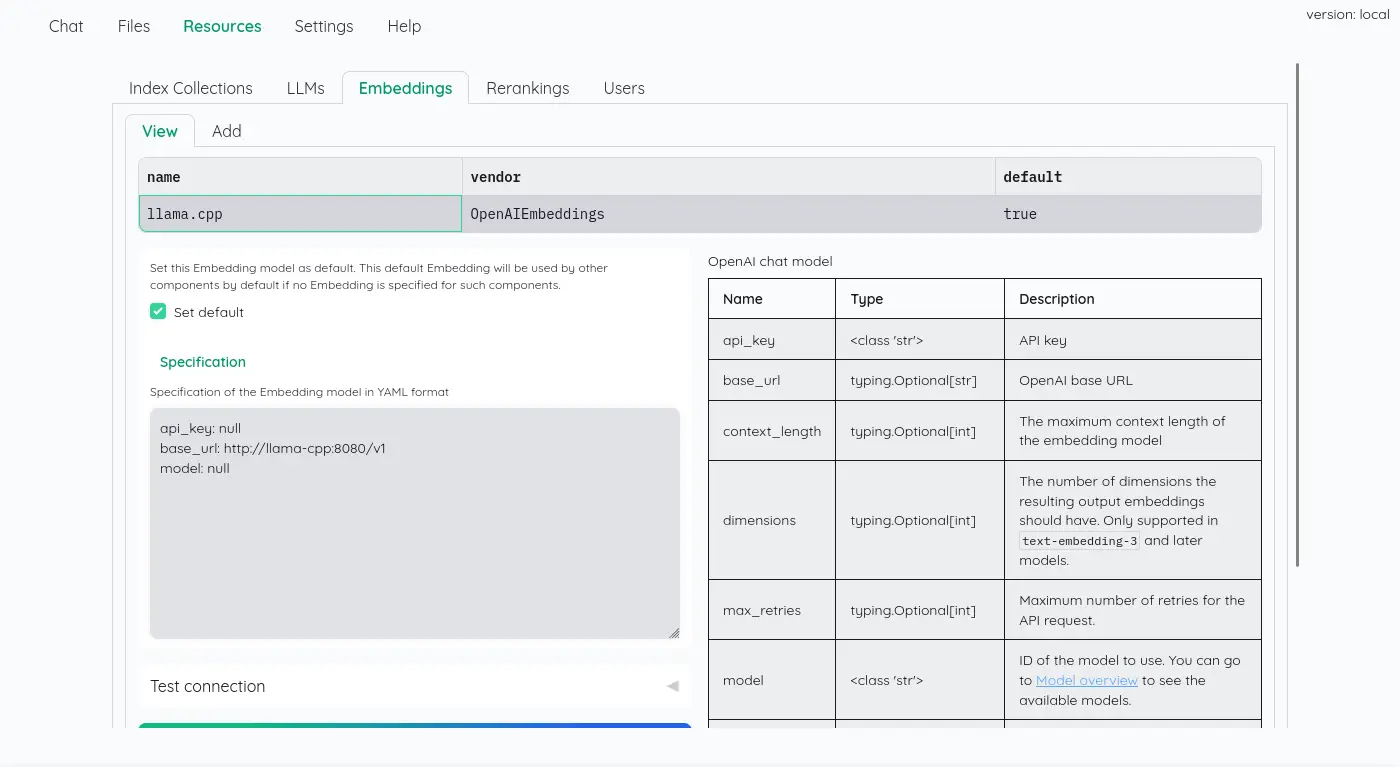This screenshot has height=767, width=1400.
Task: Switch to the Files tab
Action: 134,26
